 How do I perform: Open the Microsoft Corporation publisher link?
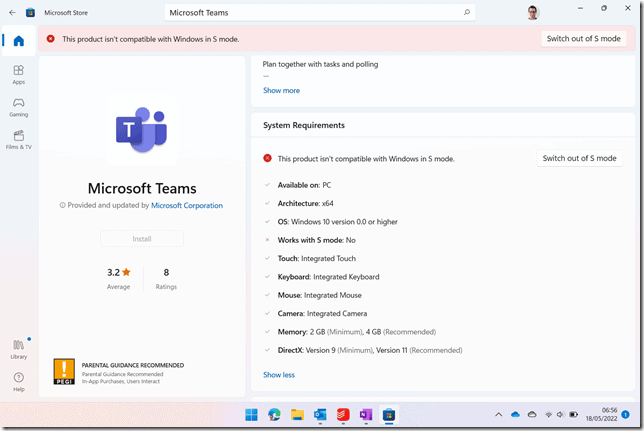(x=187, y=205)
